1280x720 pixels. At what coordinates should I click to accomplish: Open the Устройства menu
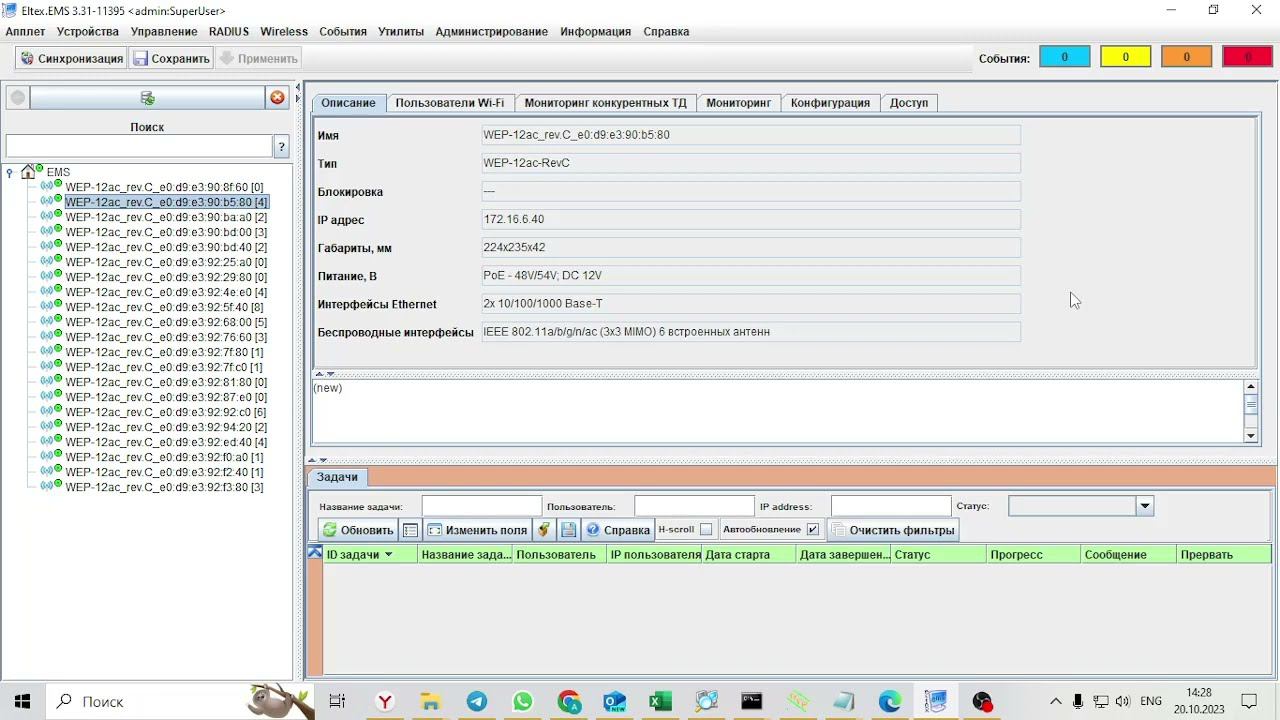coord(88,32)
